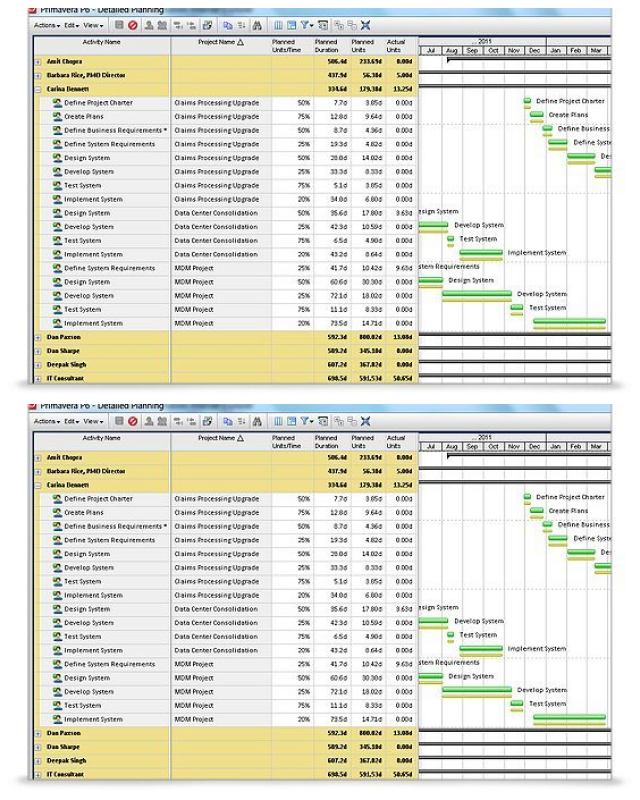Open the Actions menu in top window
640x800 pixels.
pos(46,25)
